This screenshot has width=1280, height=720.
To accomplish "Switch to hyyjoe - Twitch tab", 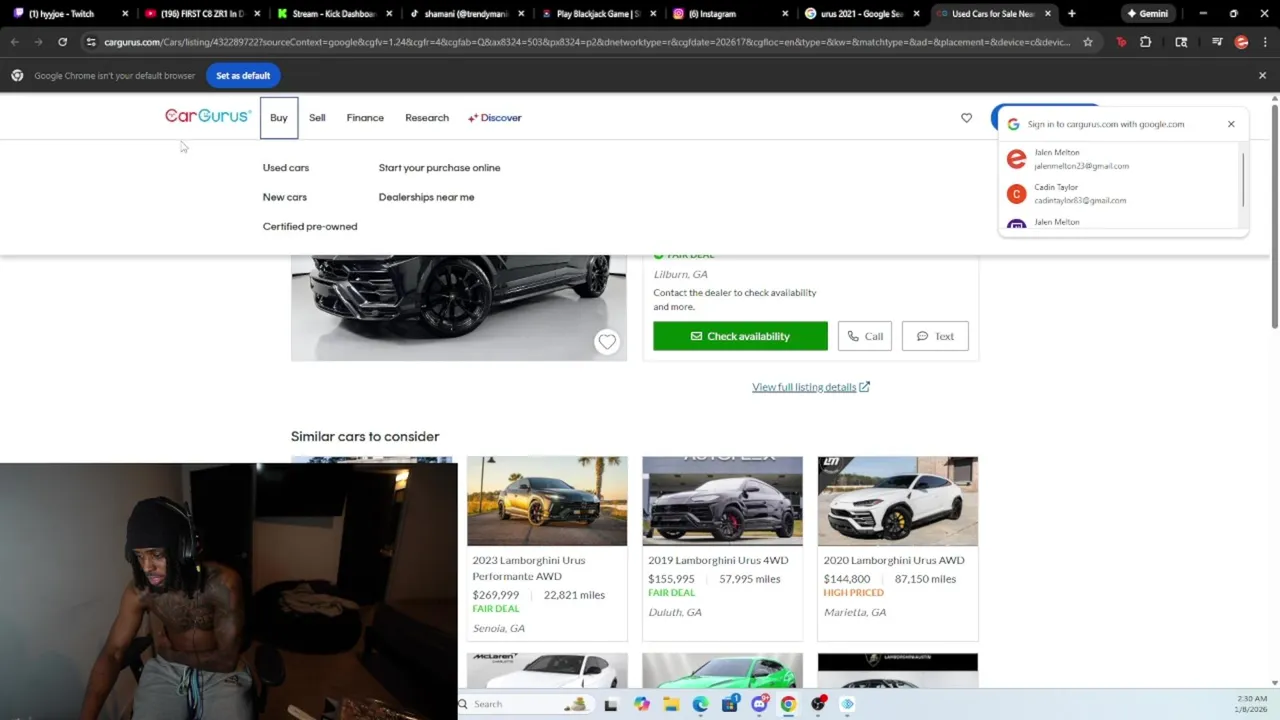I will (x=68, y=14).
